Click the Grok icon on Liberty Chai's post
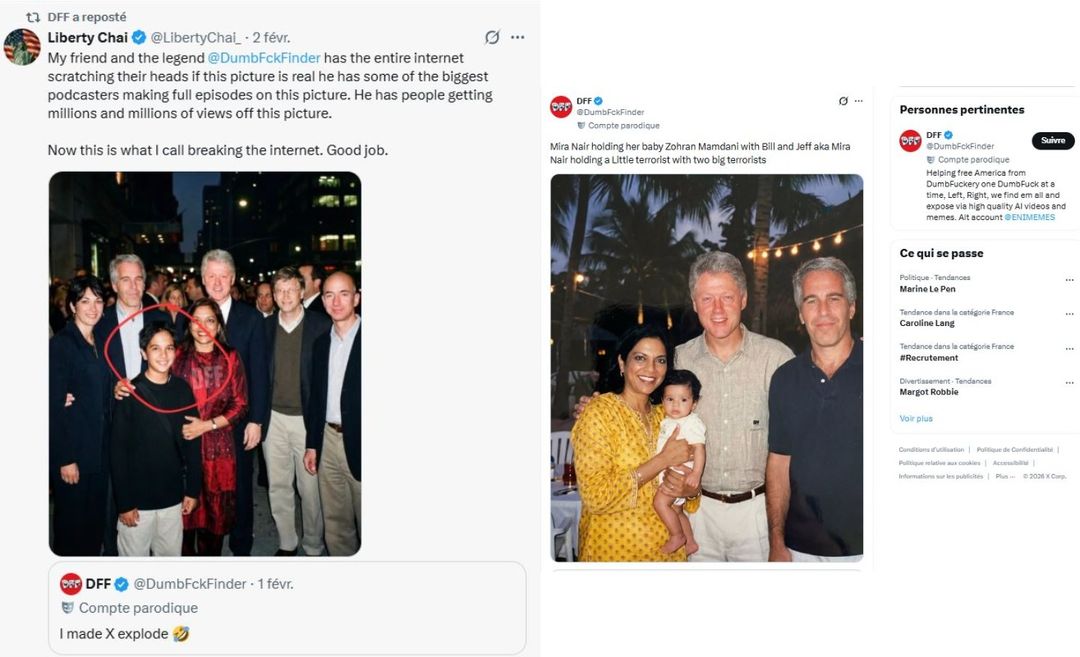 point(492,38)
